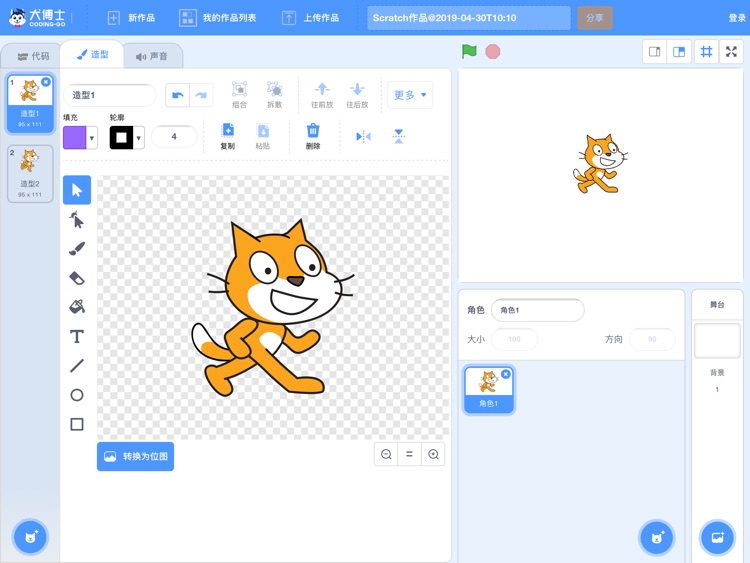Click the Ungroup (拆散) icon
Screen dimensions: 750x563
coord(275,94)
